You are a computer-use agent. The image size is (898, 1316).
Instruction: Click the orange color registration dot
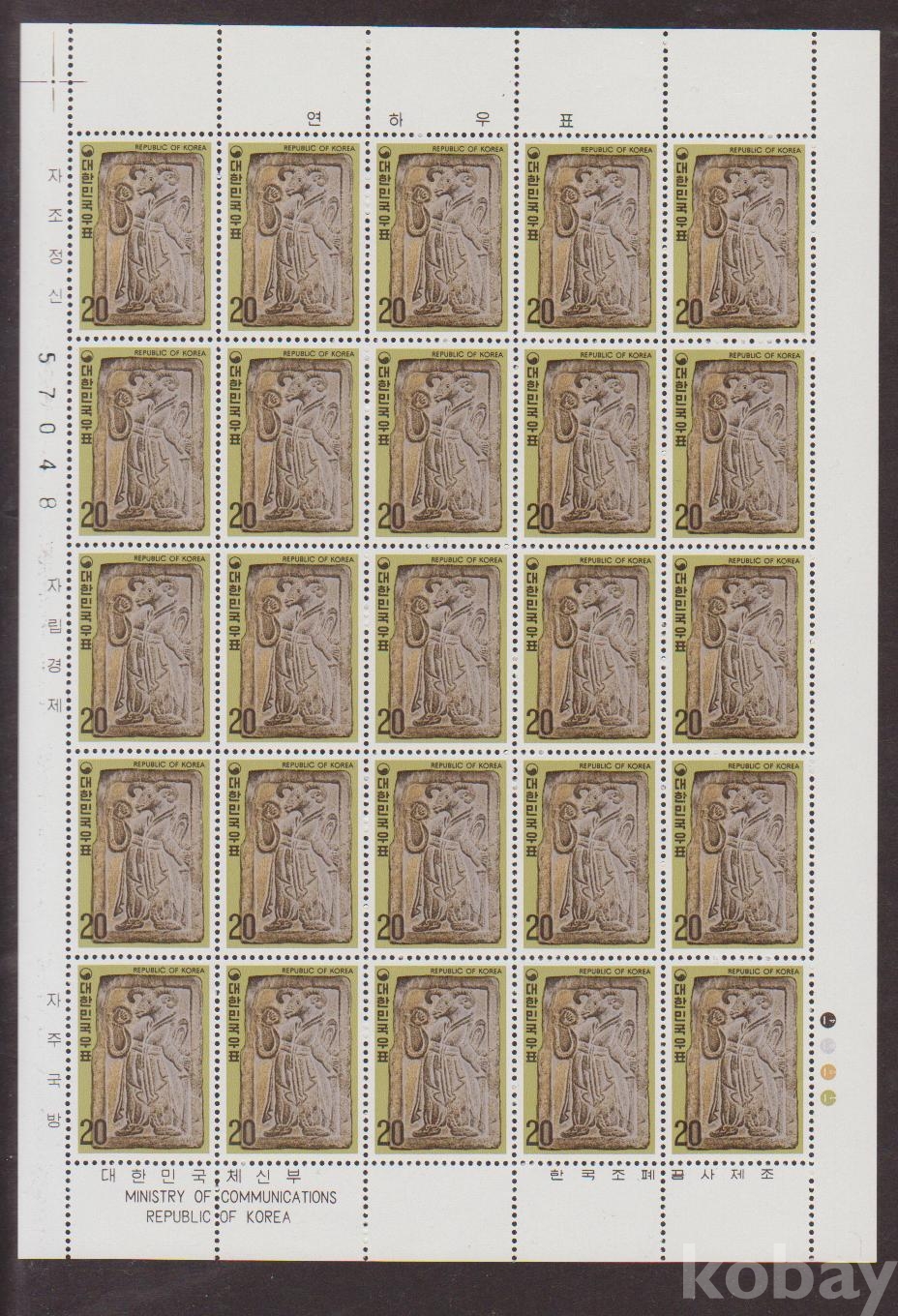point(826,1071)
